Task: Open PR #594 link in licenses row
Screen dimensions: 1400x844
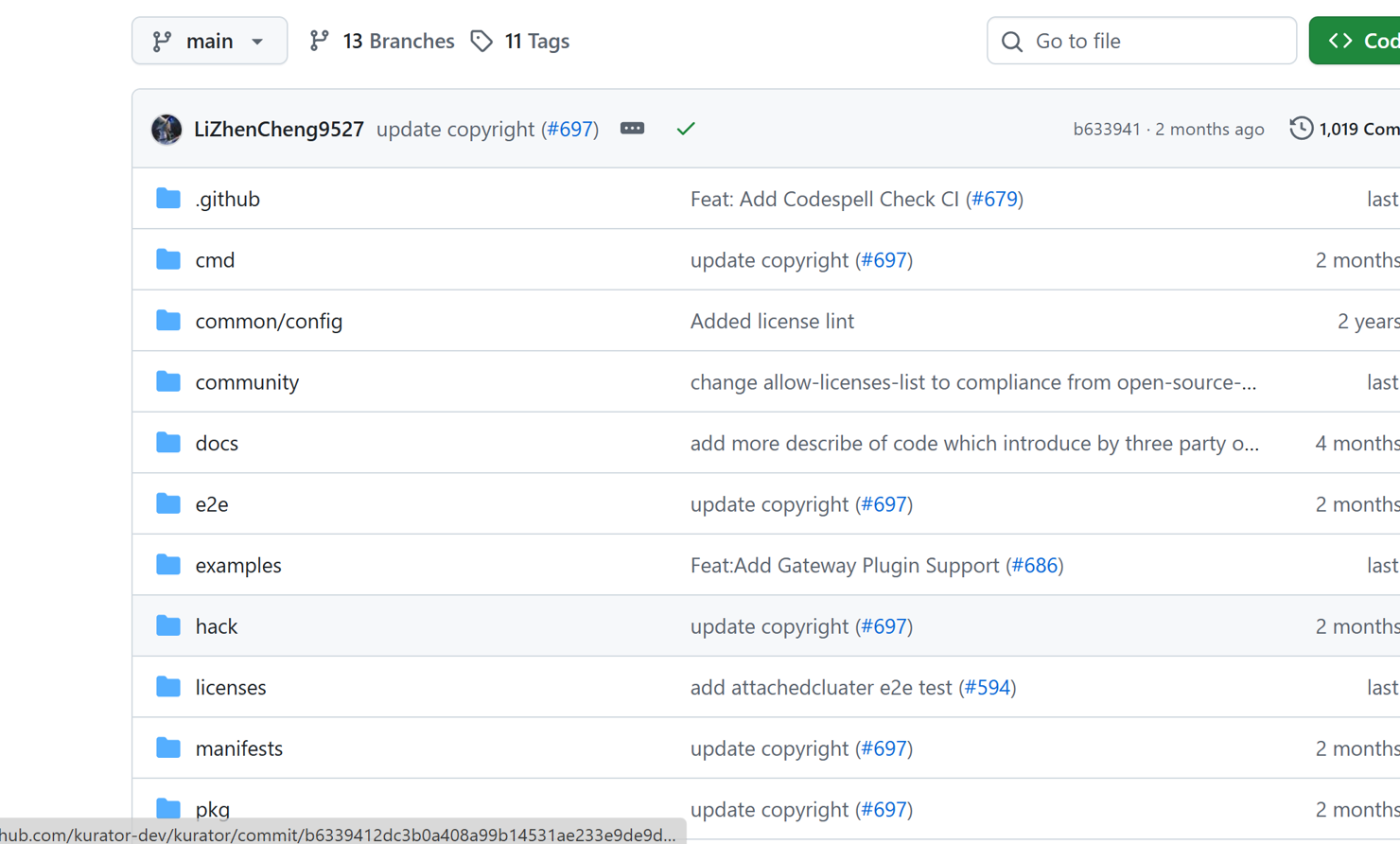Action: pyautogui.click(x=988, y=687)
